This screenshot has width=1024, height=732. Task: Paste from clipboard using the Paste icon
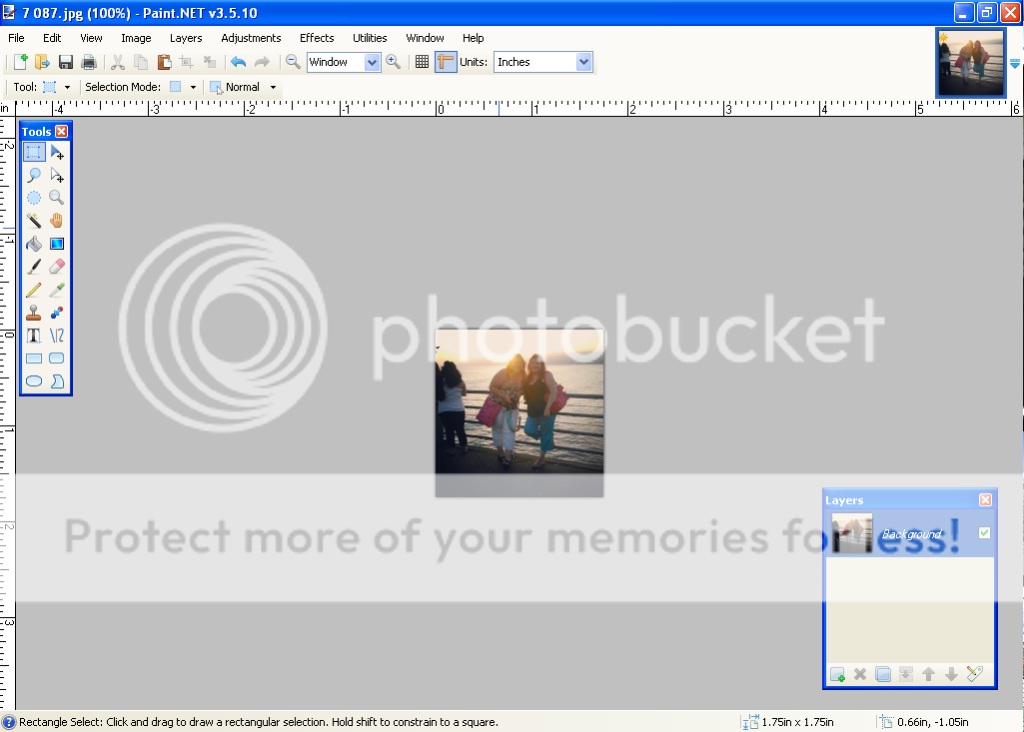tap(164, 62)
